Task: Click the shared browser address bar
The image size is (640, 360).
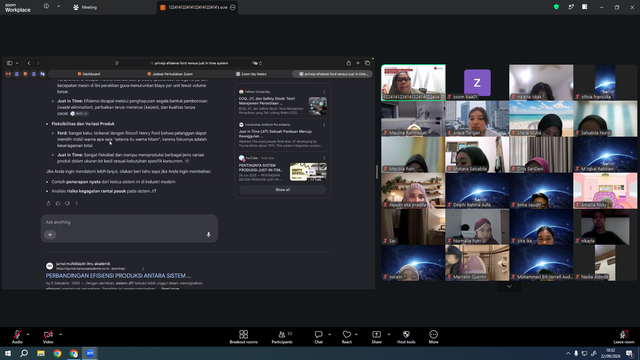Action: tap(190, 63)
